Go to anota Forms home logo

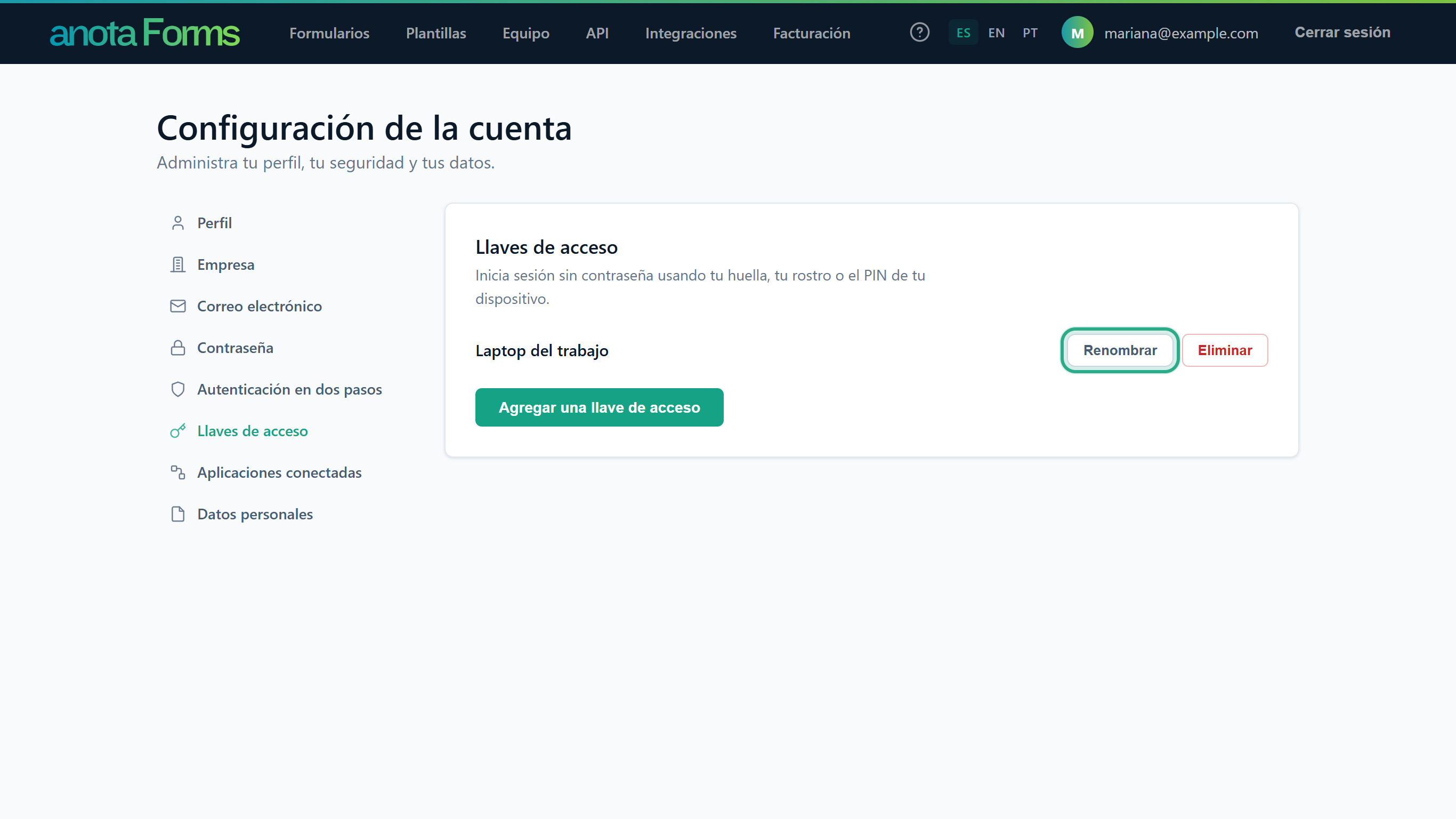145,32
